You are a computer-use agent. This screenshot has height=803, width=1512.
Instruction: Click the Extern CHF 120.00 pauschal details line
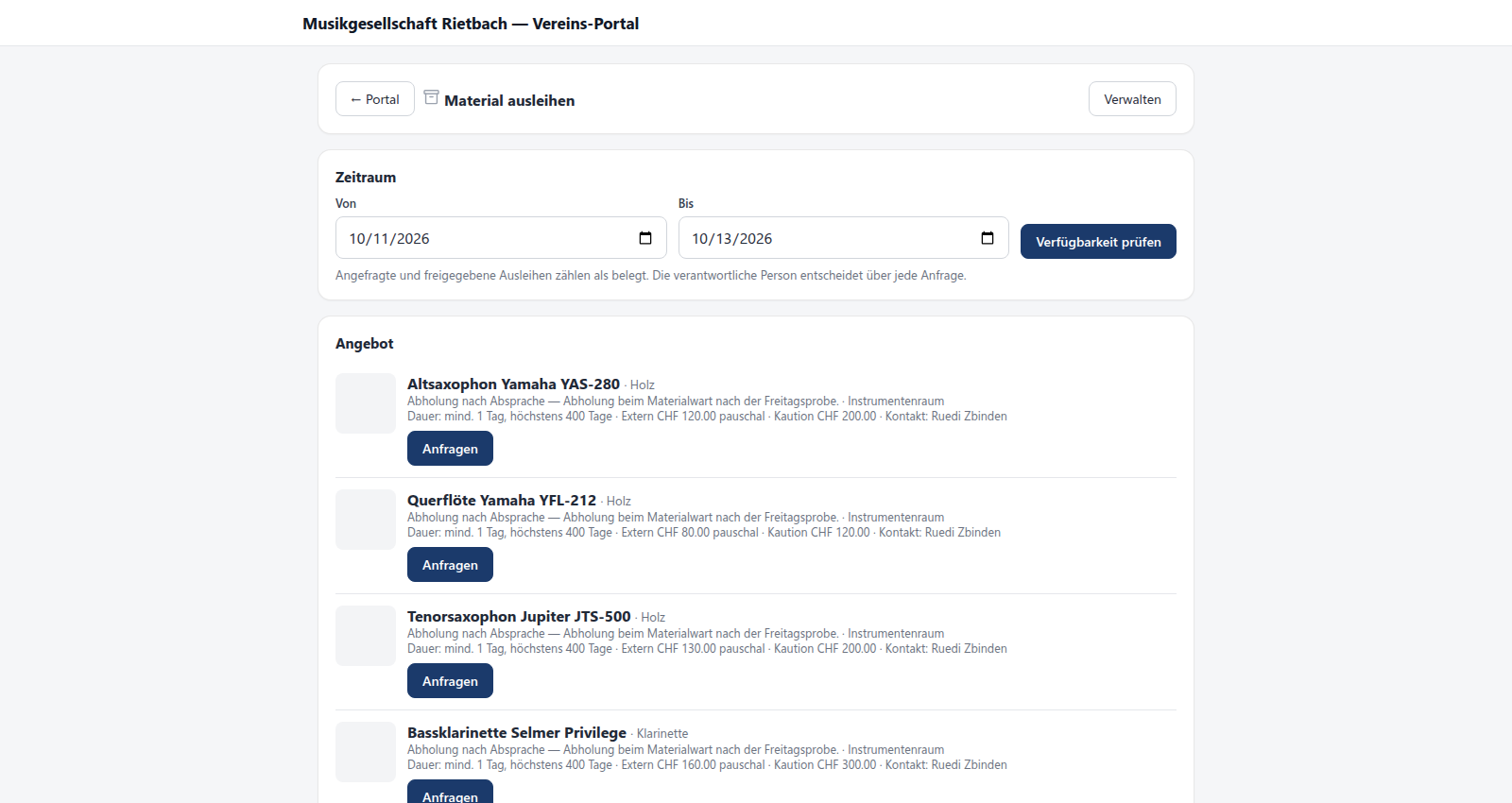tap(707, 417)
